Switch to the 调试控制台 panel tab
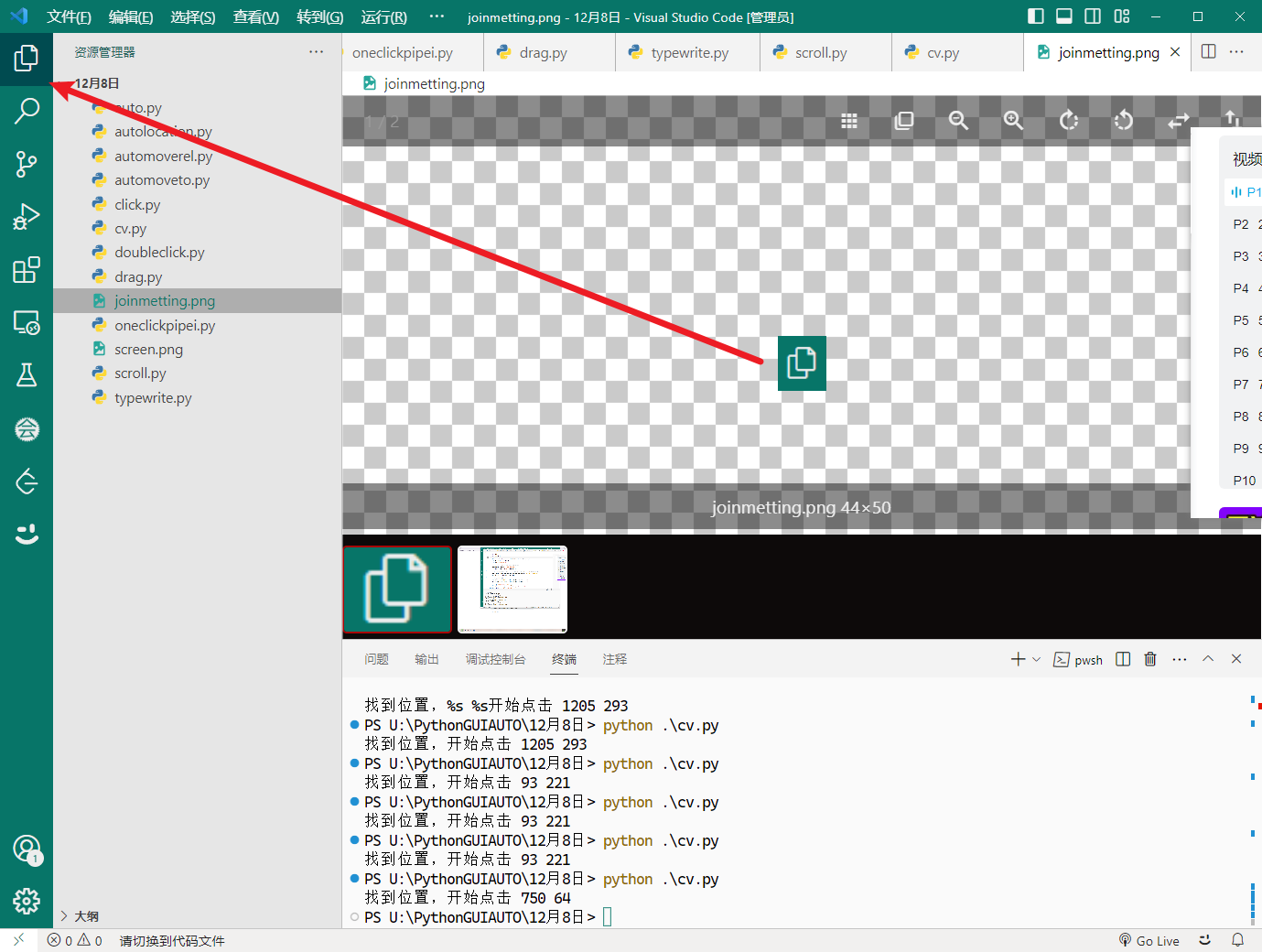Viewport: 1262px width, 952px height. tap(495, 659)
